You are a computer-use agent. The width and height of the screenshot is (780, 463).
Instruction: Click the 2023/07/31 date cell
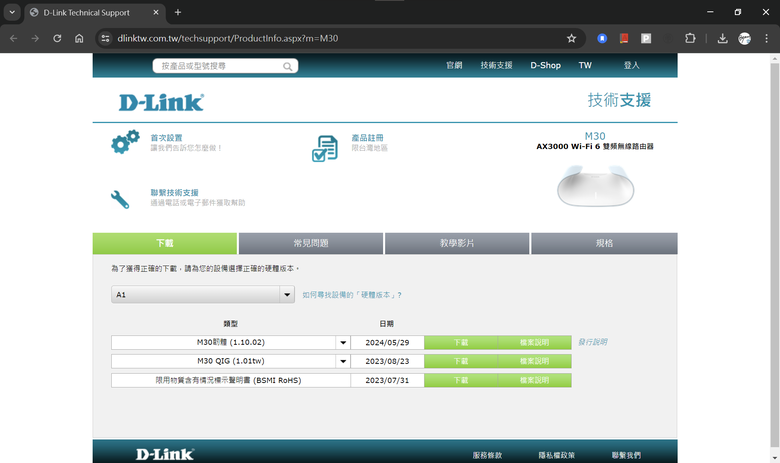387,380
